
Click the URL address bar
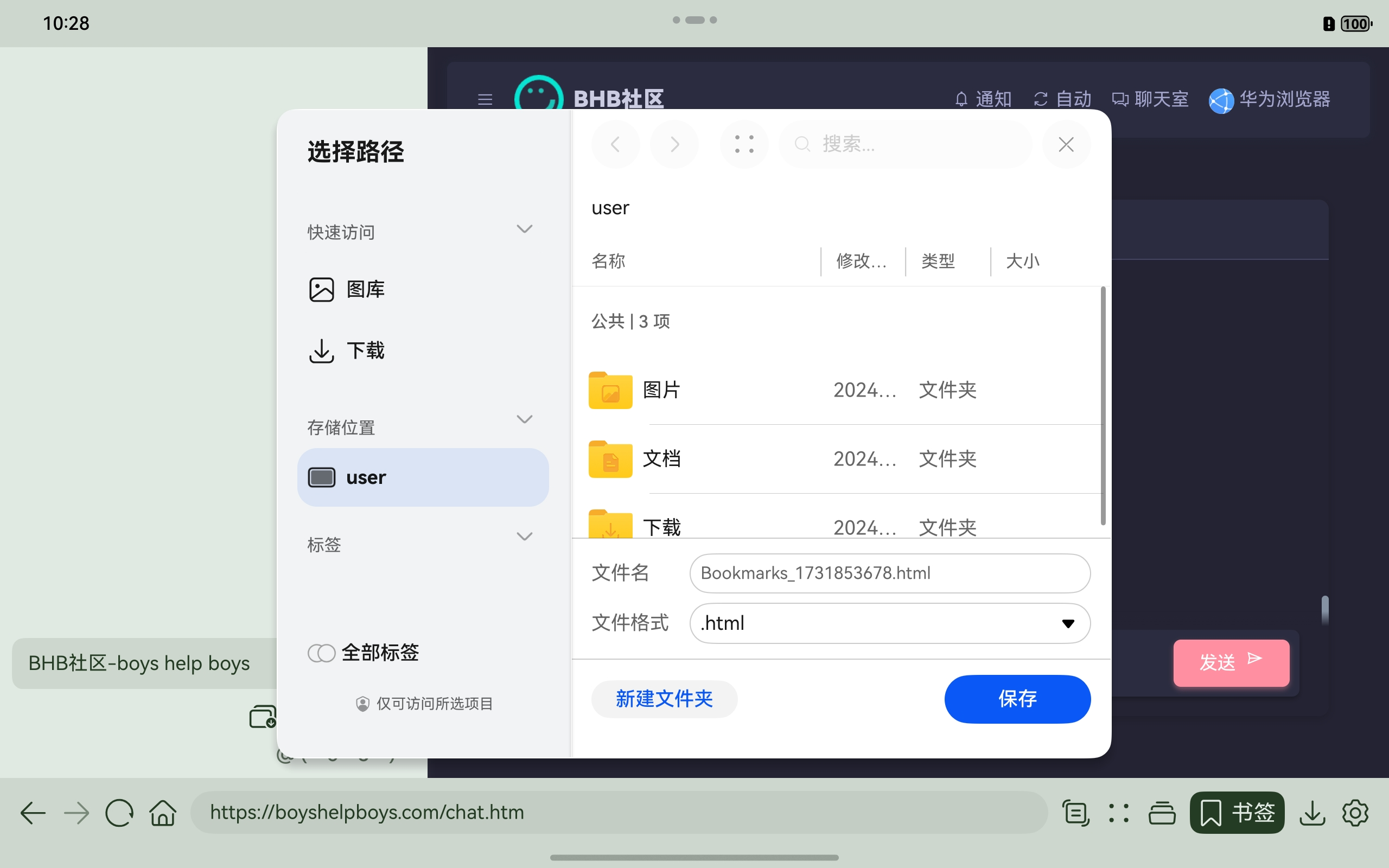tap(619, 812)
